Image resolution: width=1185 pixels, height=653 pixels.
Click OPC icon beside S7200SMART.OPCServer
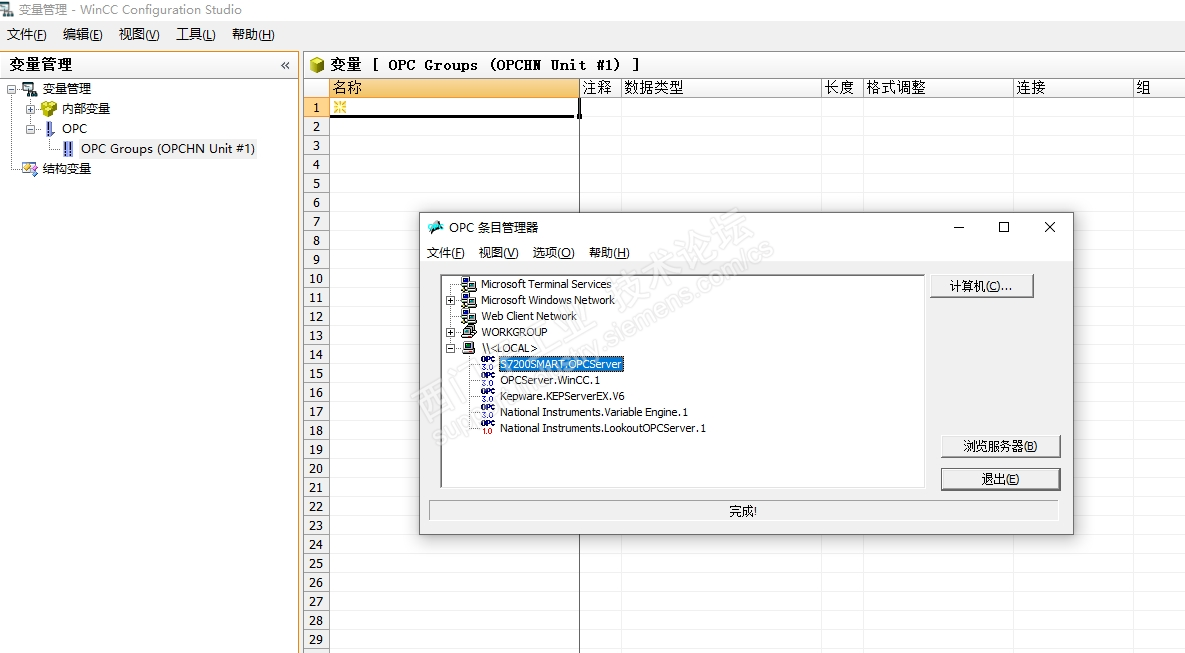(x=487, y=364)
